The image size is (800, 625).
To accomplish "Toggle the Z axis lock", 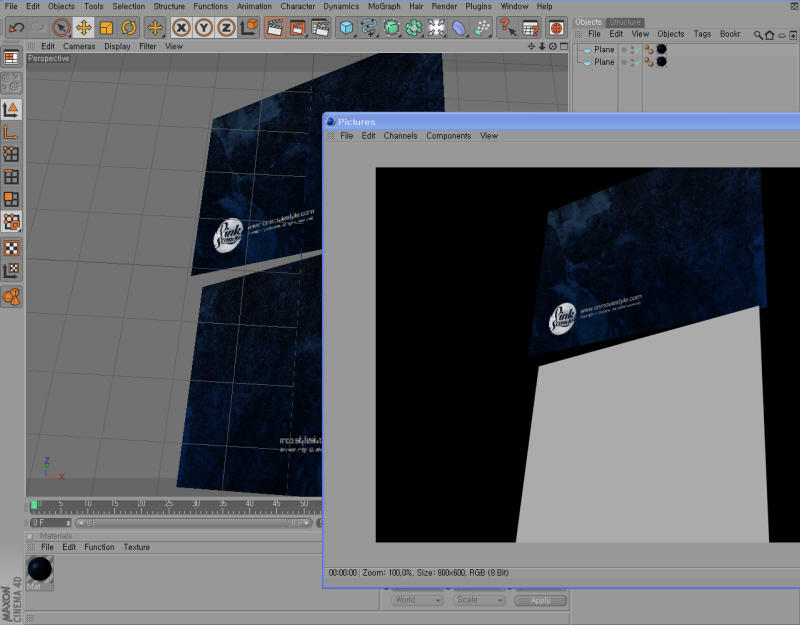I will (x=226, y=27).
